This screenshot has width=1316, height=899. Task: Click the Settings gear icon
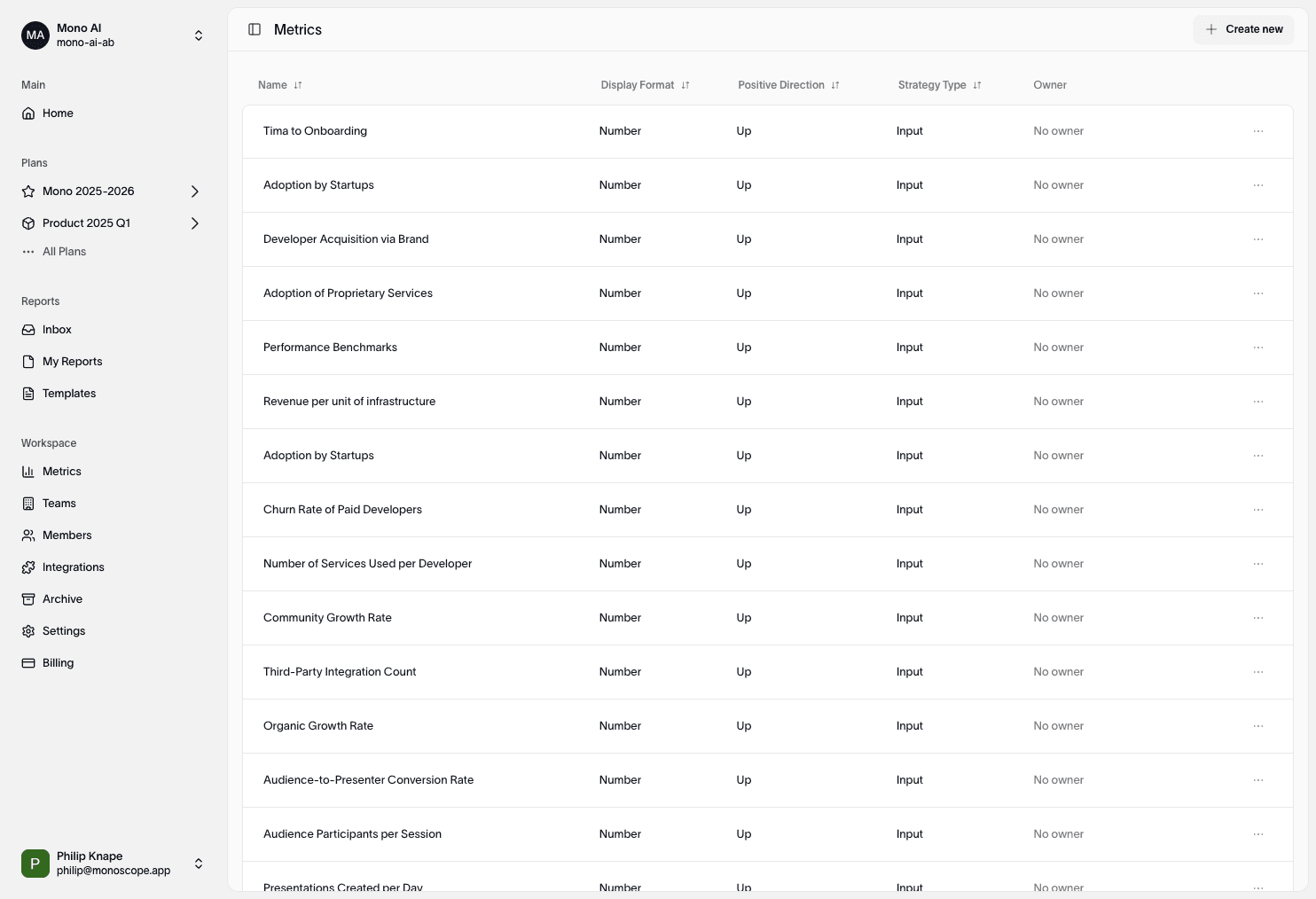pyautogui.click(x=28, y=631)
